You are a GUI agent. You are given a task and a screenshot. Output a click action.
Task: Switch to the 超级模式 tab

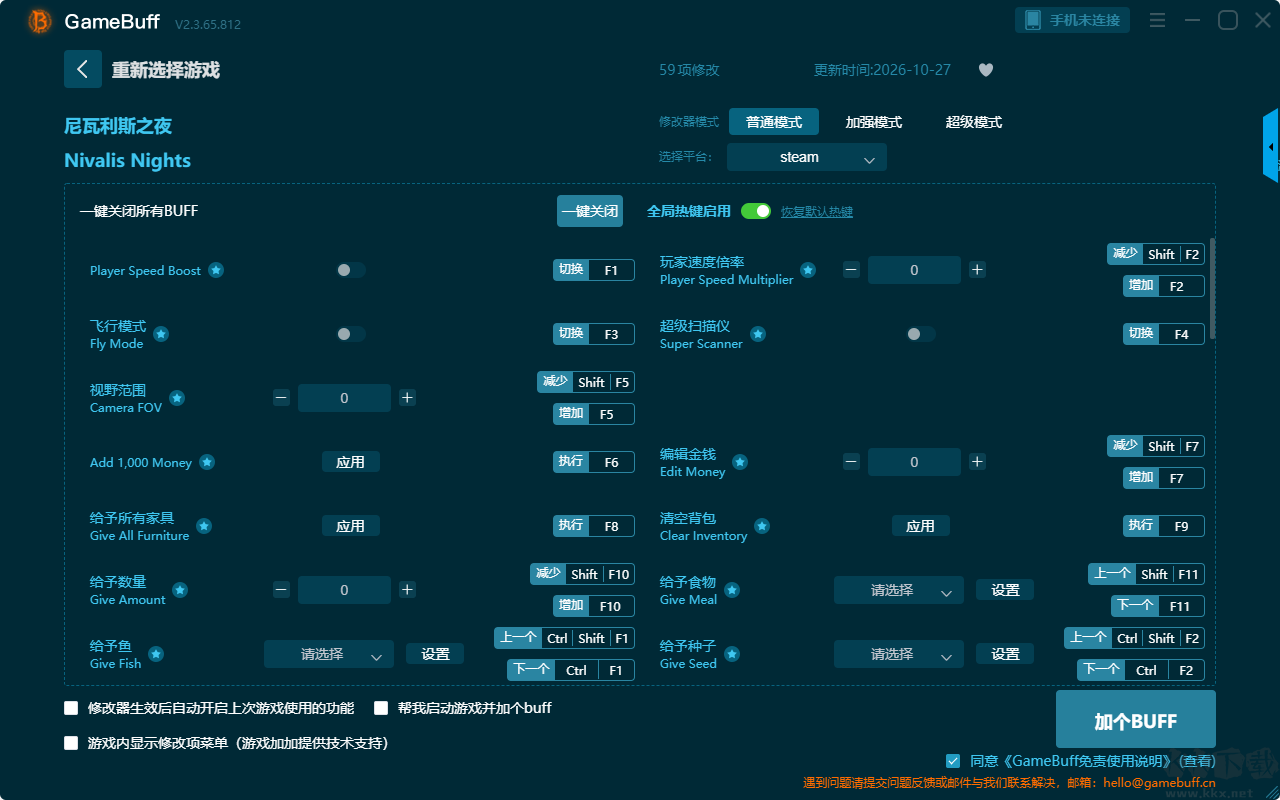pos(974,122)
